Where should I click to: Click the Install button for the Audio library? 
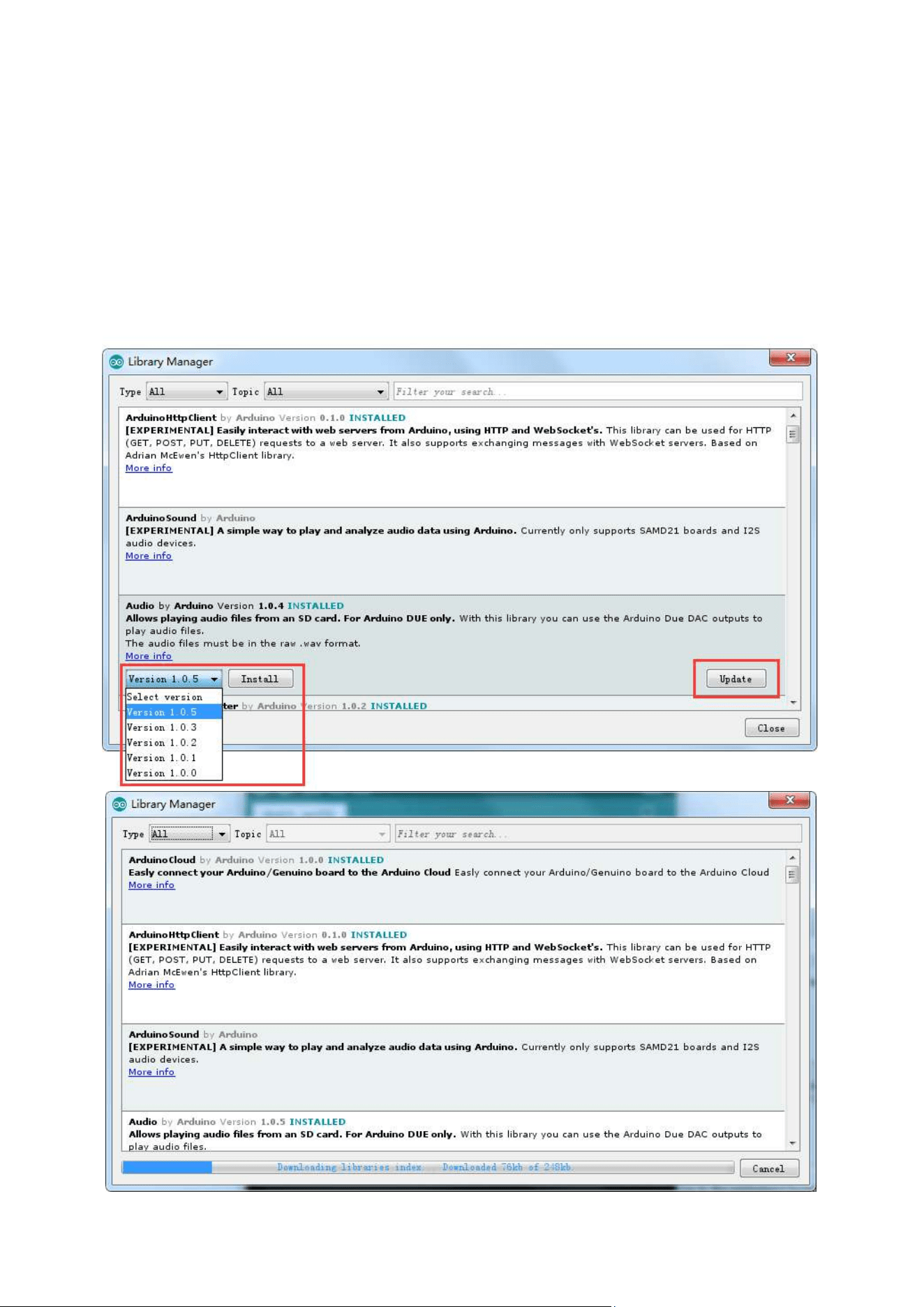pos(260,679)
